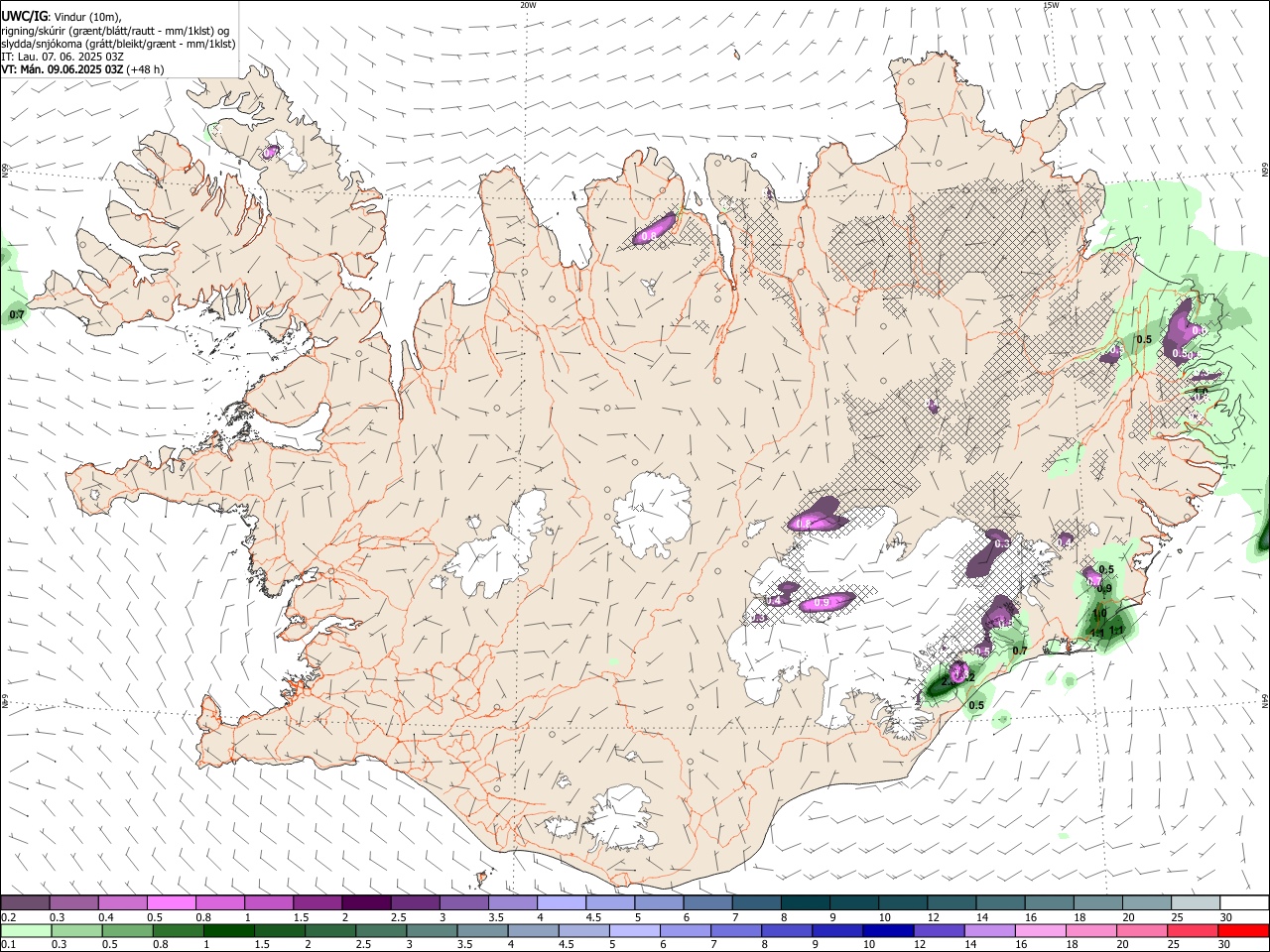Image resolution: width=1270 pixels, height=952 pixels.
Task: Click the lavender top-row swatch starting at 4
Action: click(x=561, y=903)
